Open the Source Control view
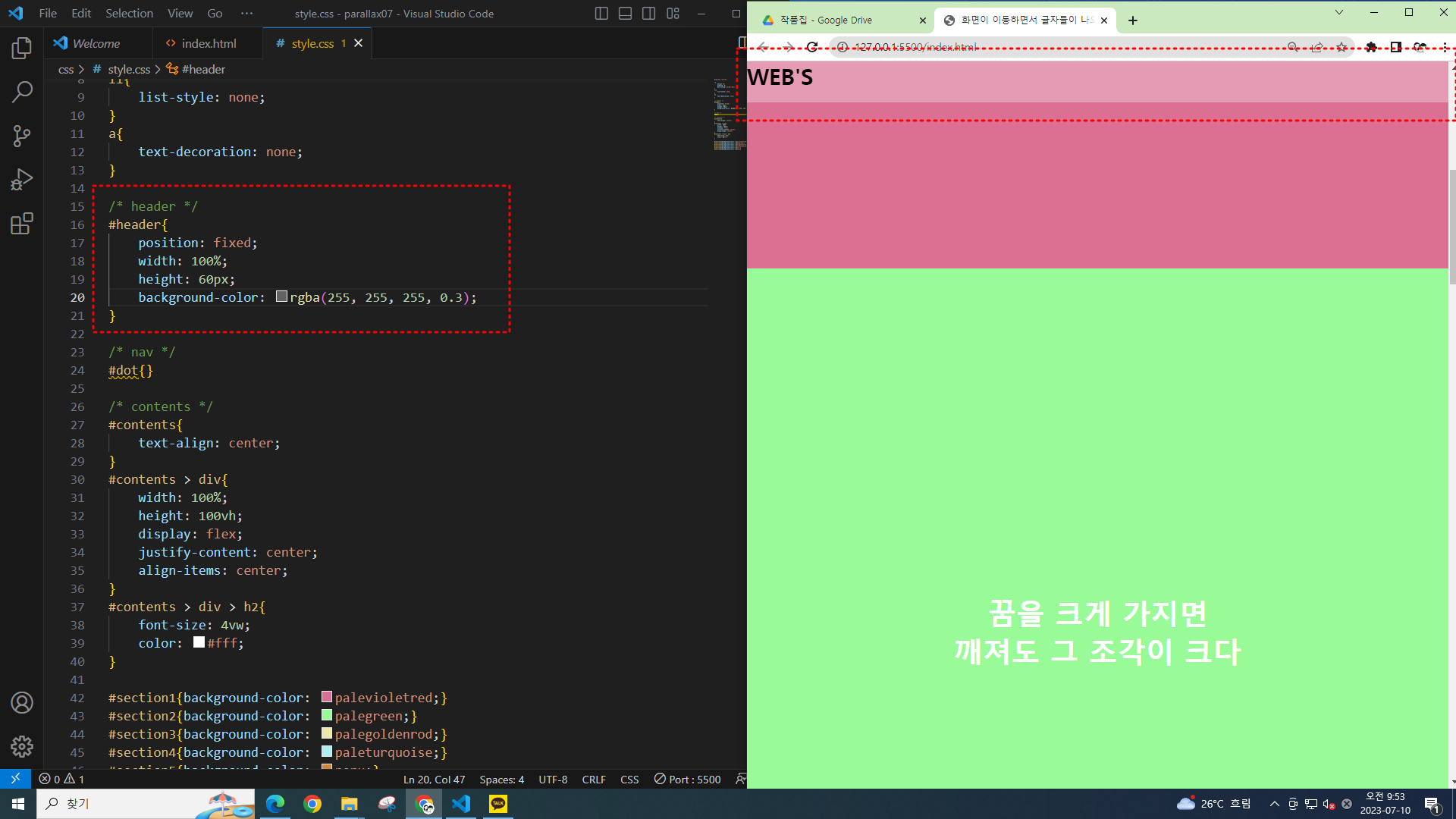The image size is (1456, 819). click(x=22, y=136)
